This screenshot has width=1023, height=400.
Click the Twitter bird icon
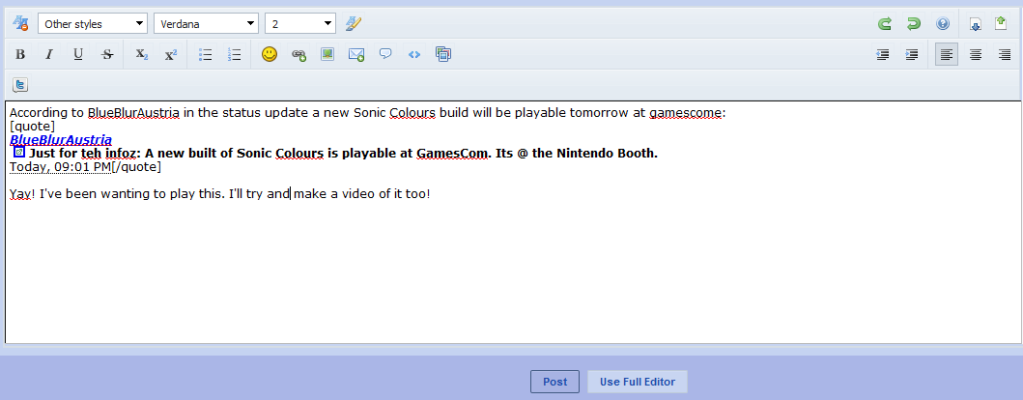click(x=20, y=85)
